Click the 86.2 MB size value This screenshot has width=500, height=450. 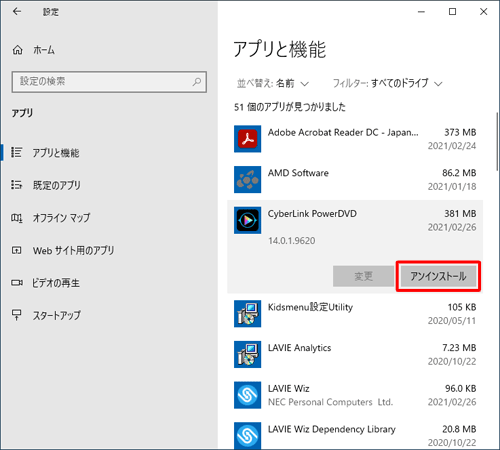coord(459,173)
